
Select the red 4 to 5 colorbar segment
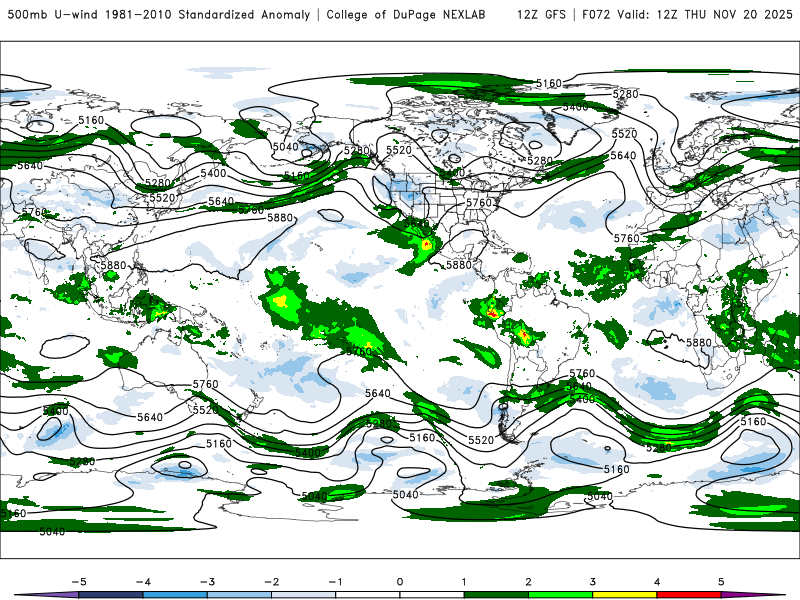point(689,595)
